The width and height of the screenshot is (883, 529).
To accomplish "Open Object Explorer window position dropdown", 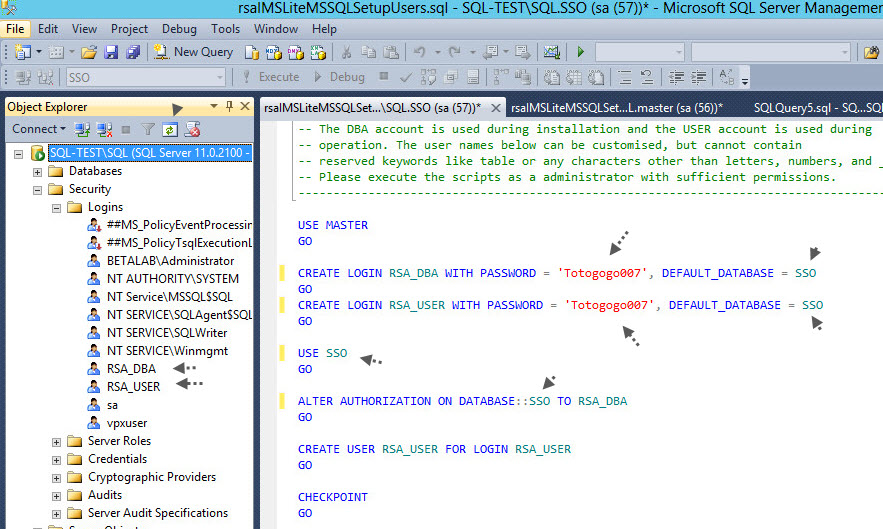I will pos(213,106).
